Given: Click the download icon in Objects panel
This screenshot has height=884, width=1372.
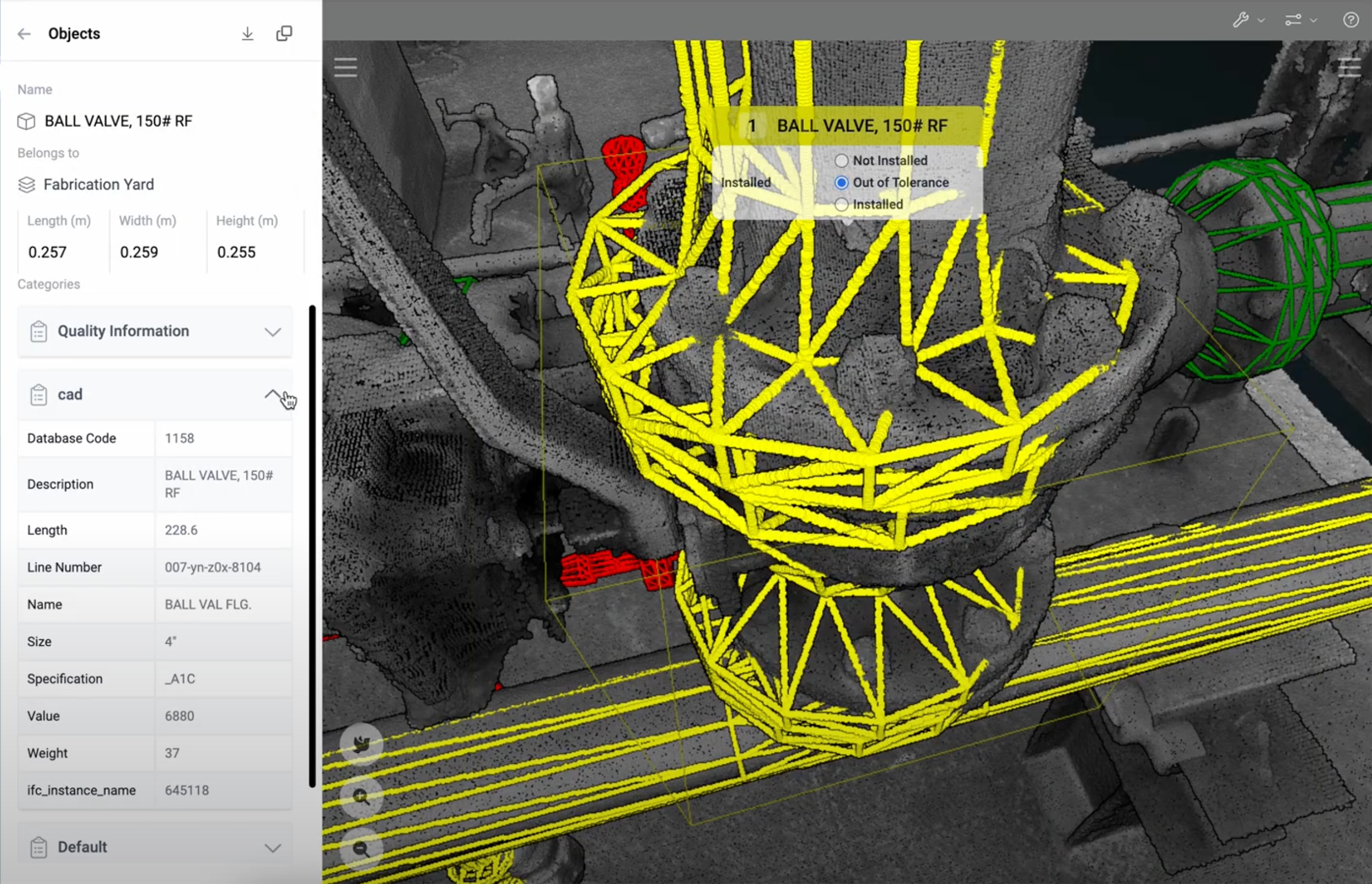Looking at the screenshot, I should pyautogui.click(x=248, y=33).
